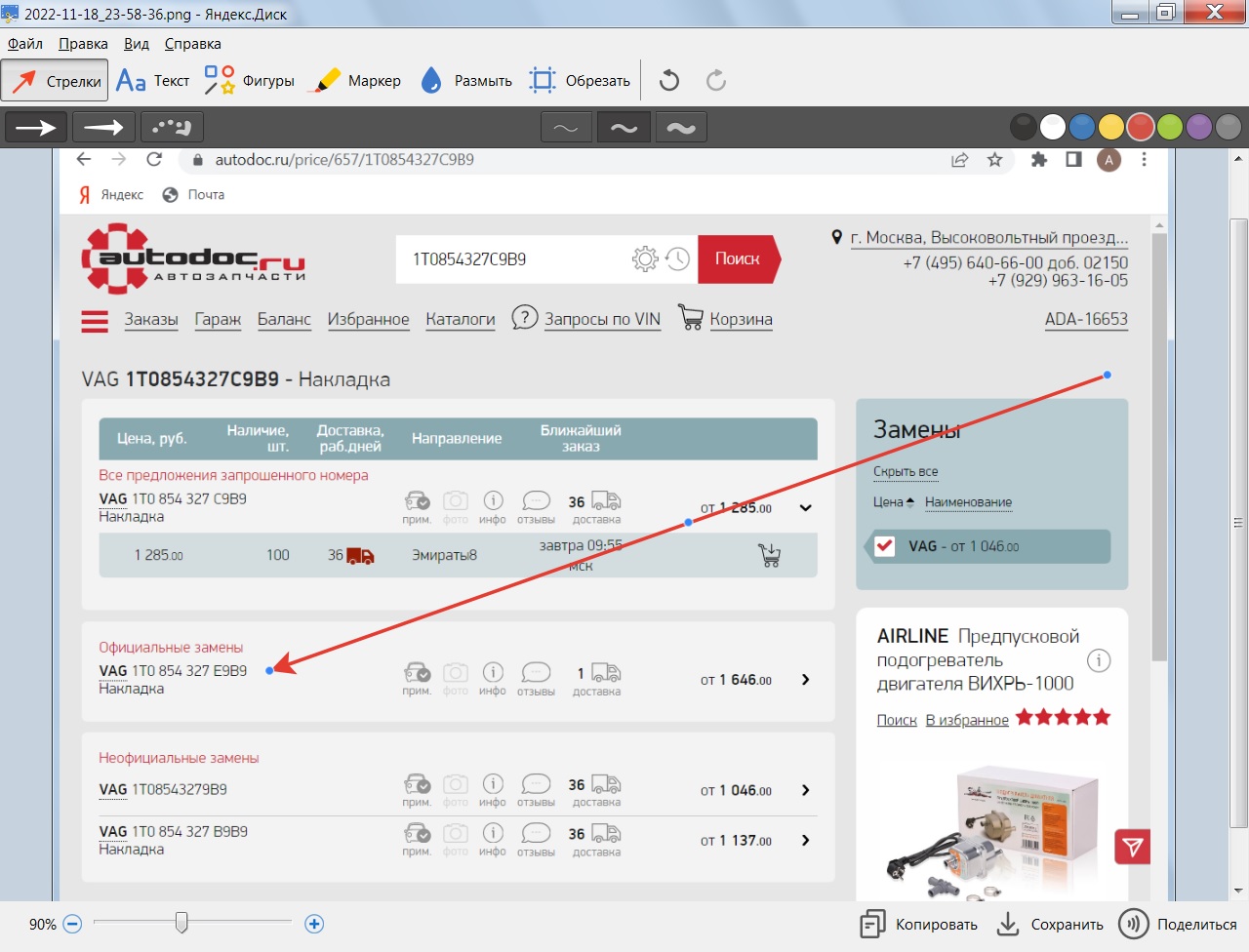The width and height of the screenshot is (1249, 952).
Task: Pick the black color swatch
Action: point(1023,127)
